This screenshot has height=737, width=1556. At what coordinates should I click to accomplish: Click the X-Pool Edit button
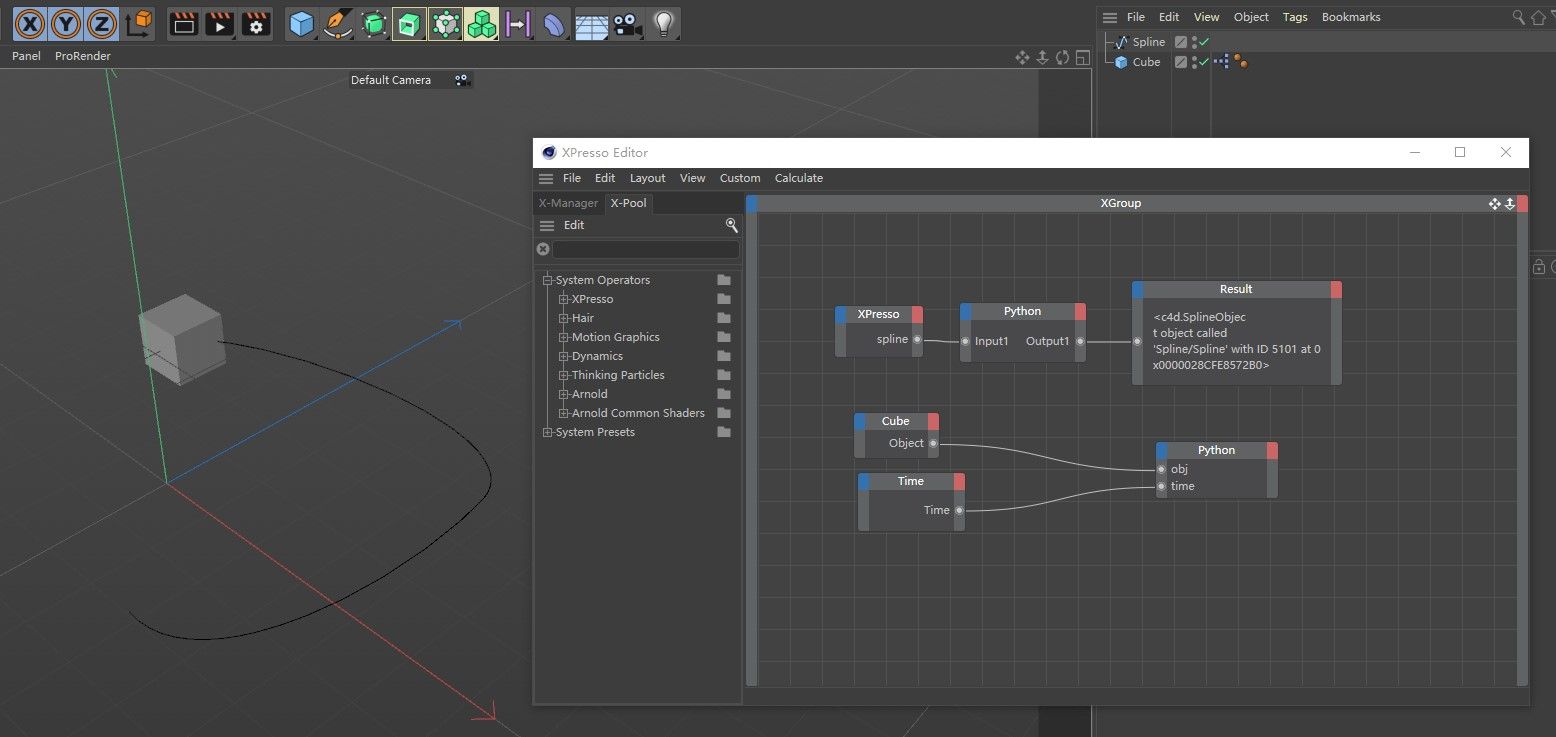pos(574,225)
